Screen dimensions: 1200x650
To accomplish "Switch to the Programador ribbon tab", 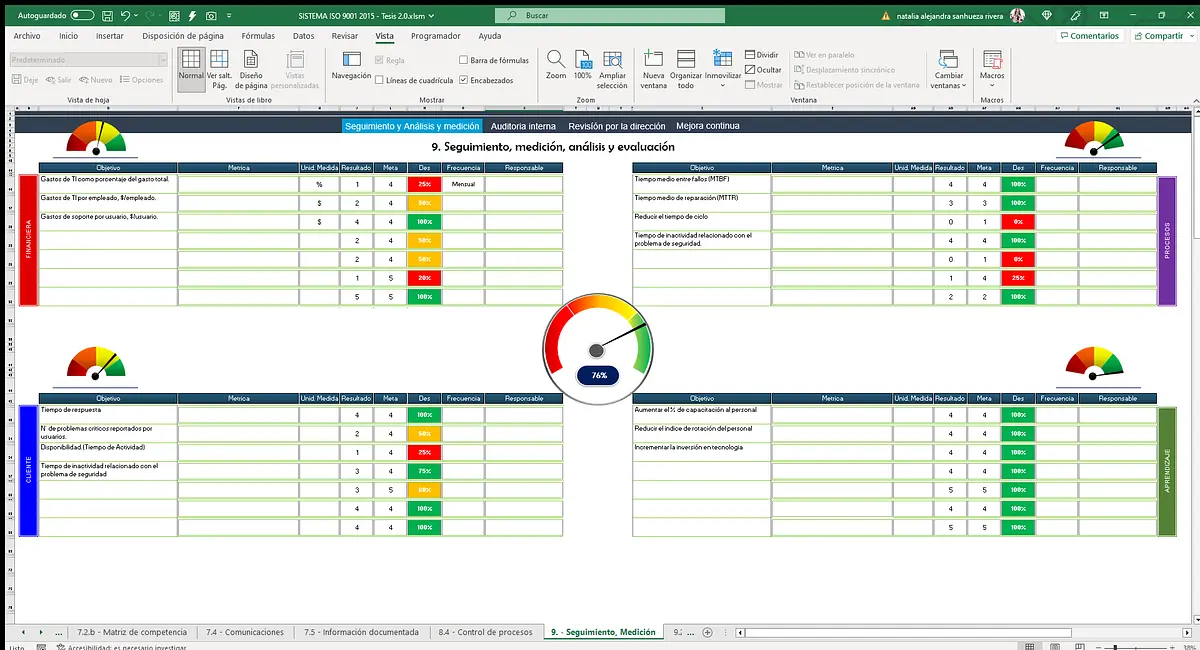I will [x=436, y=36].
